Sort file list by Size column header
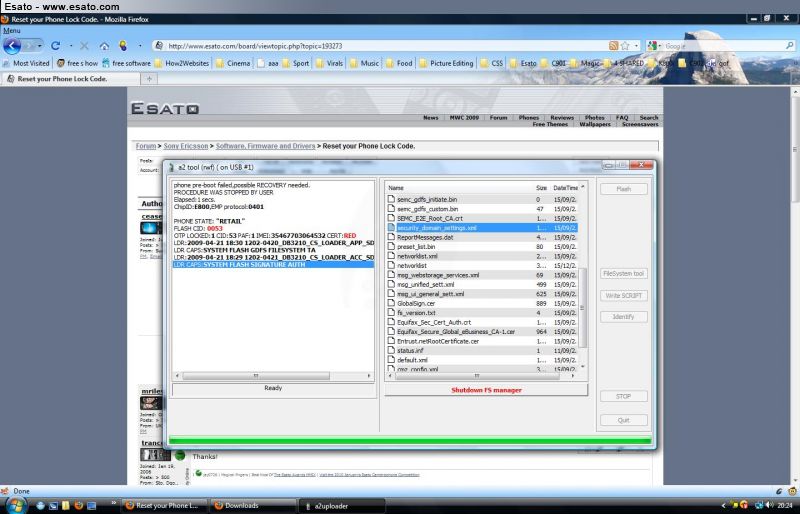This screenshot has width=800, height=514. tap(542, 188)
